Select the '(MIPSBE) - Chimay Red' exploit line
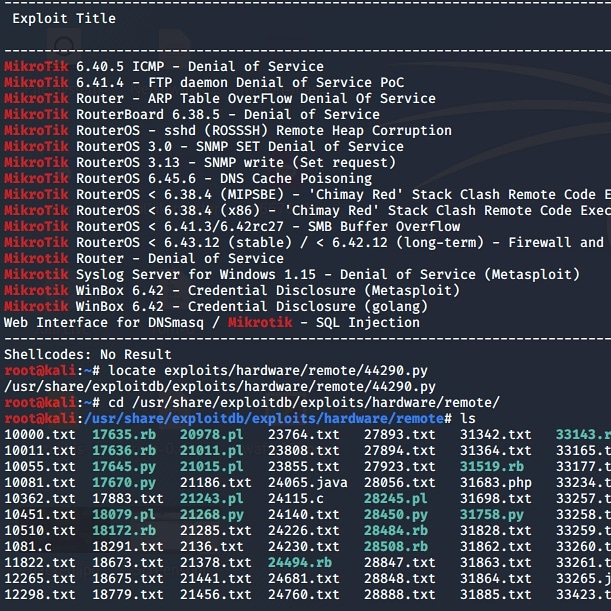 [307, 194]
